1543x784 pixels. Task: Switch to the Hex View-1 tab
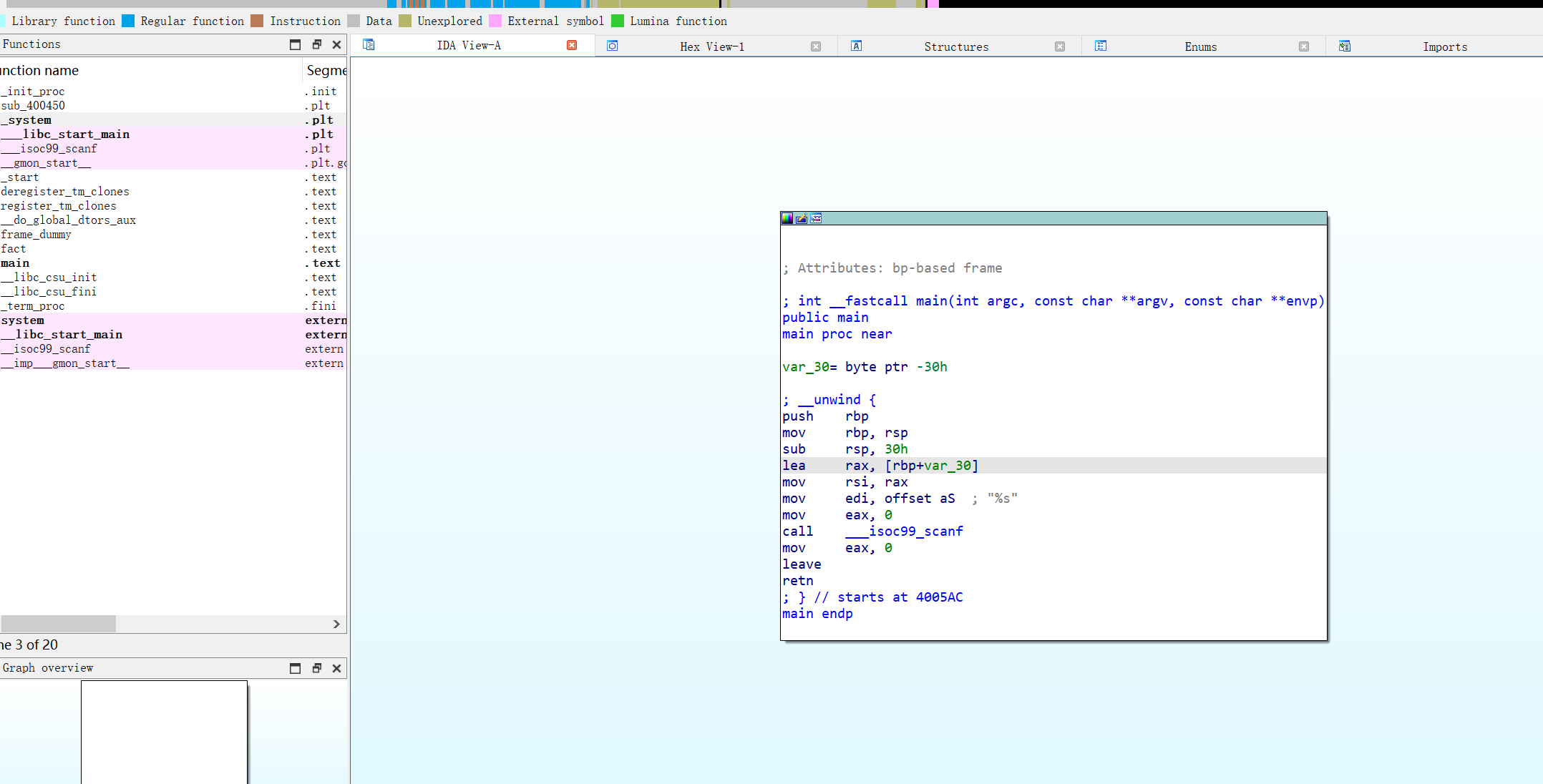[x=712, y=46]
